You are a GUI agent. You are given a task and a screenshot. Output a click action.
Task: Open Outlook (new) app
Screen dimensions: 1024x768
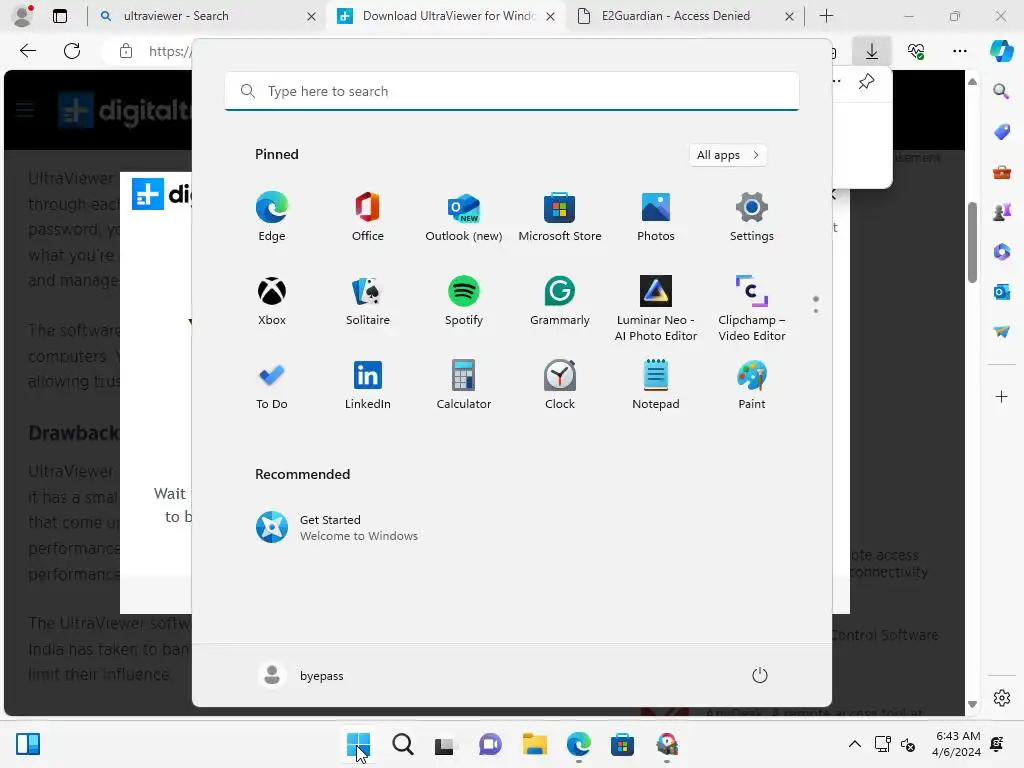(464, 217)
